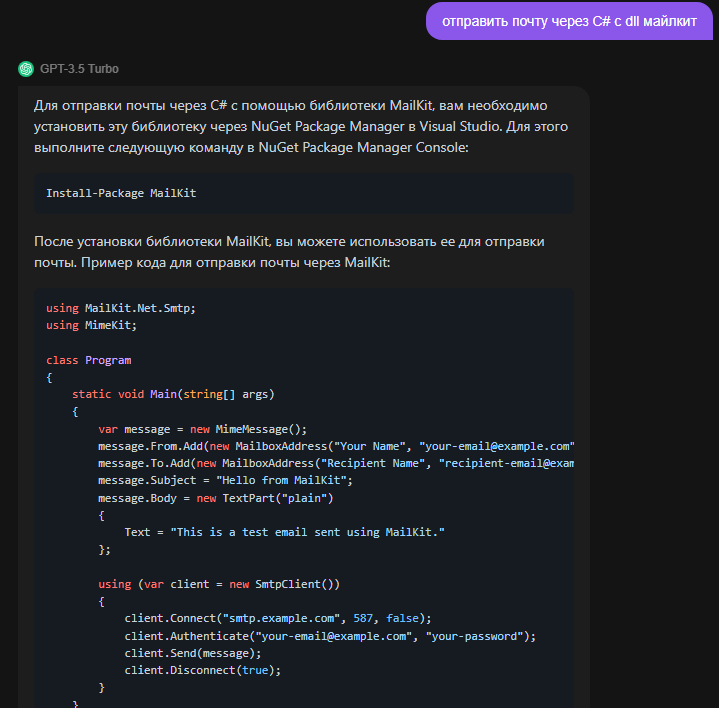Screen dimensions: 719x708
Task: Click the 'message.Body = new TextPart' line
Action: tap(216, 498)
